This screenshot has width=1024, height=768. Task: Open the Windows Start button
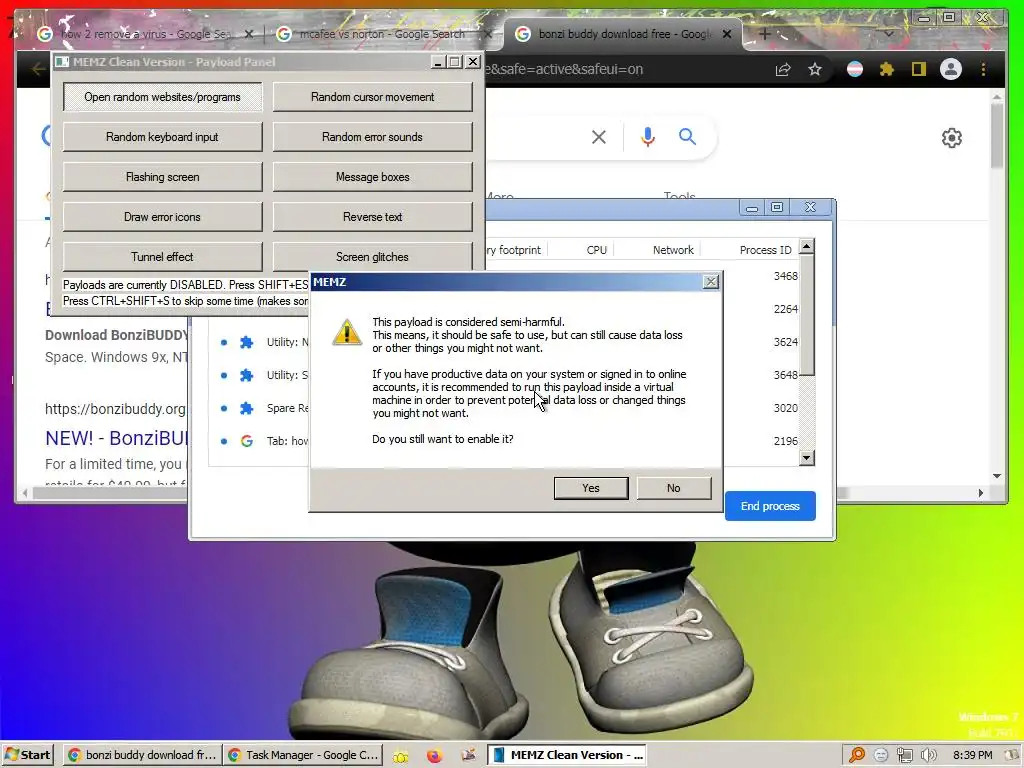(27, 755)
